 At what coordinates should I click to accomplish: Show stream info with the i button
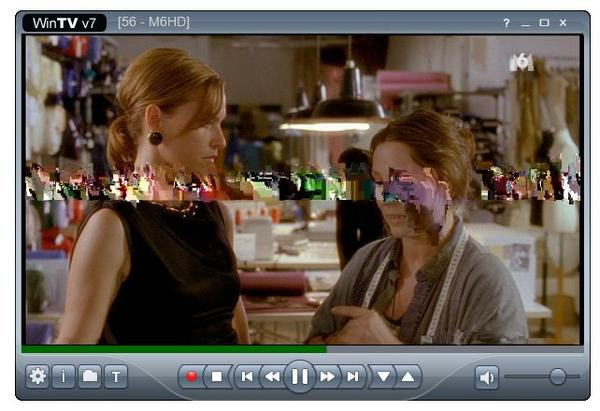pos(64,377)
